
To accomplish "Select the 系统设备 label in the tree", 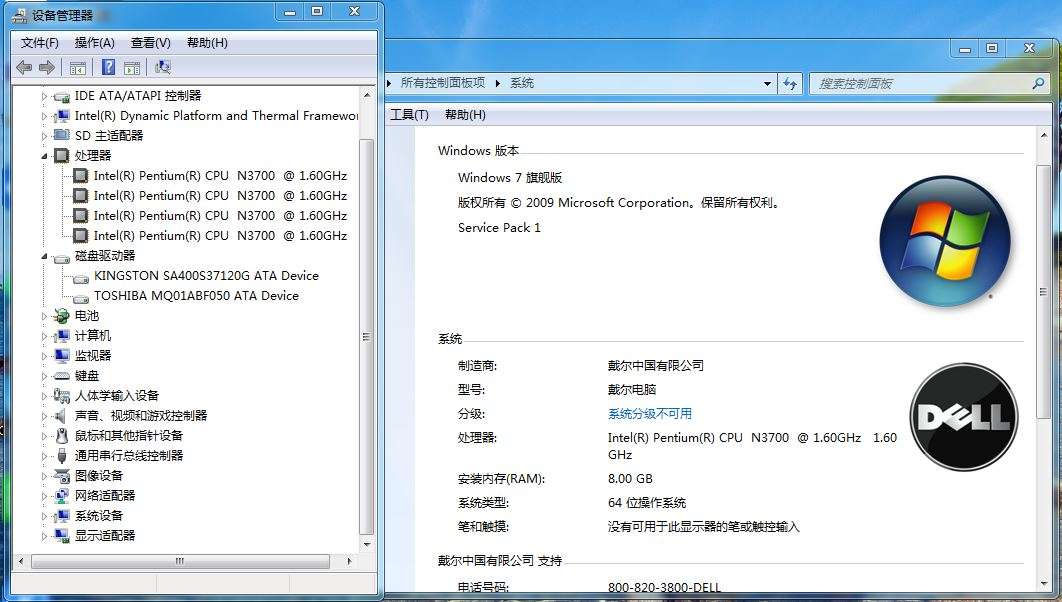I will (x=99, y=516).
